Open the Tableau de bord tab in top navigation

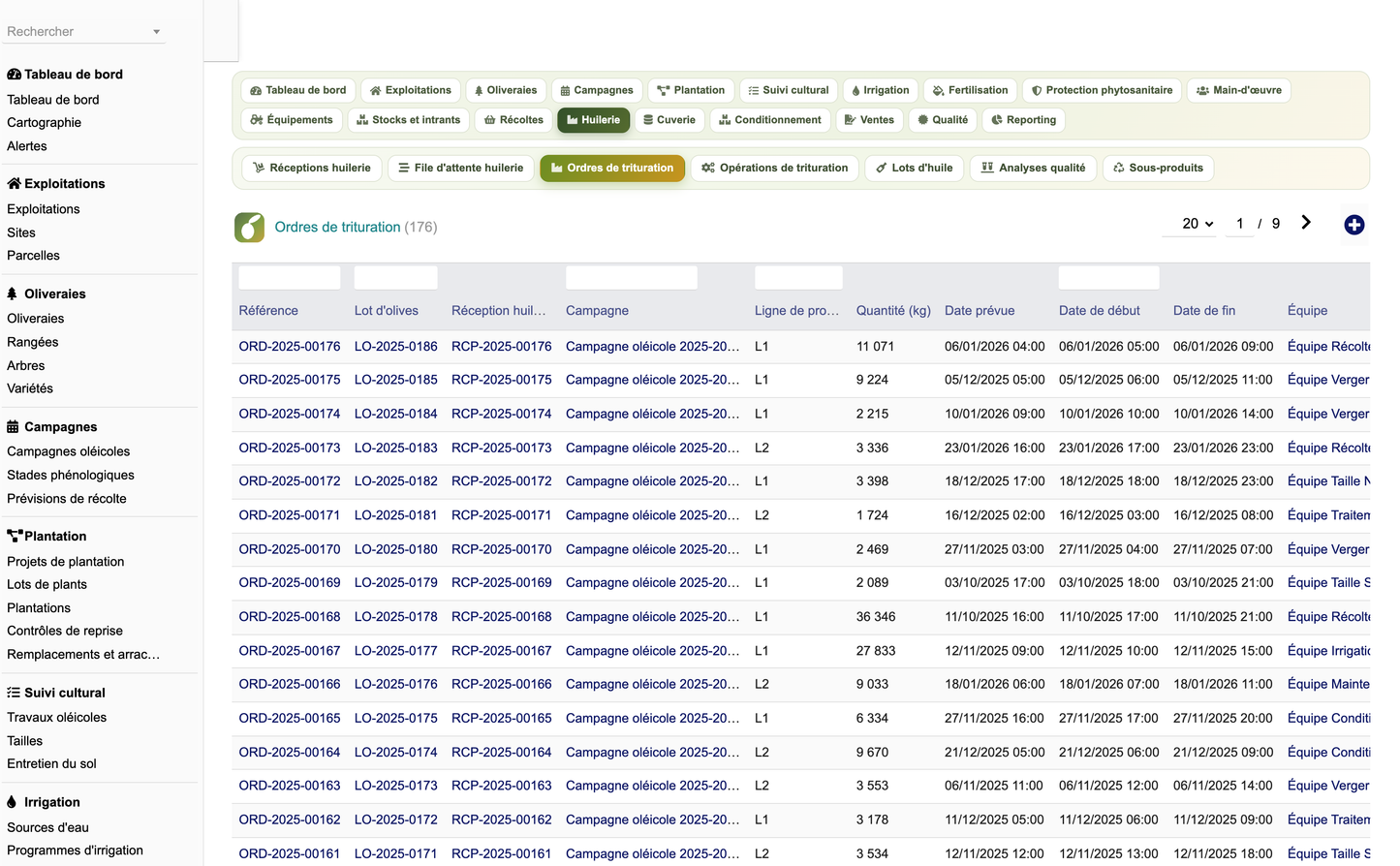(297, 90)
